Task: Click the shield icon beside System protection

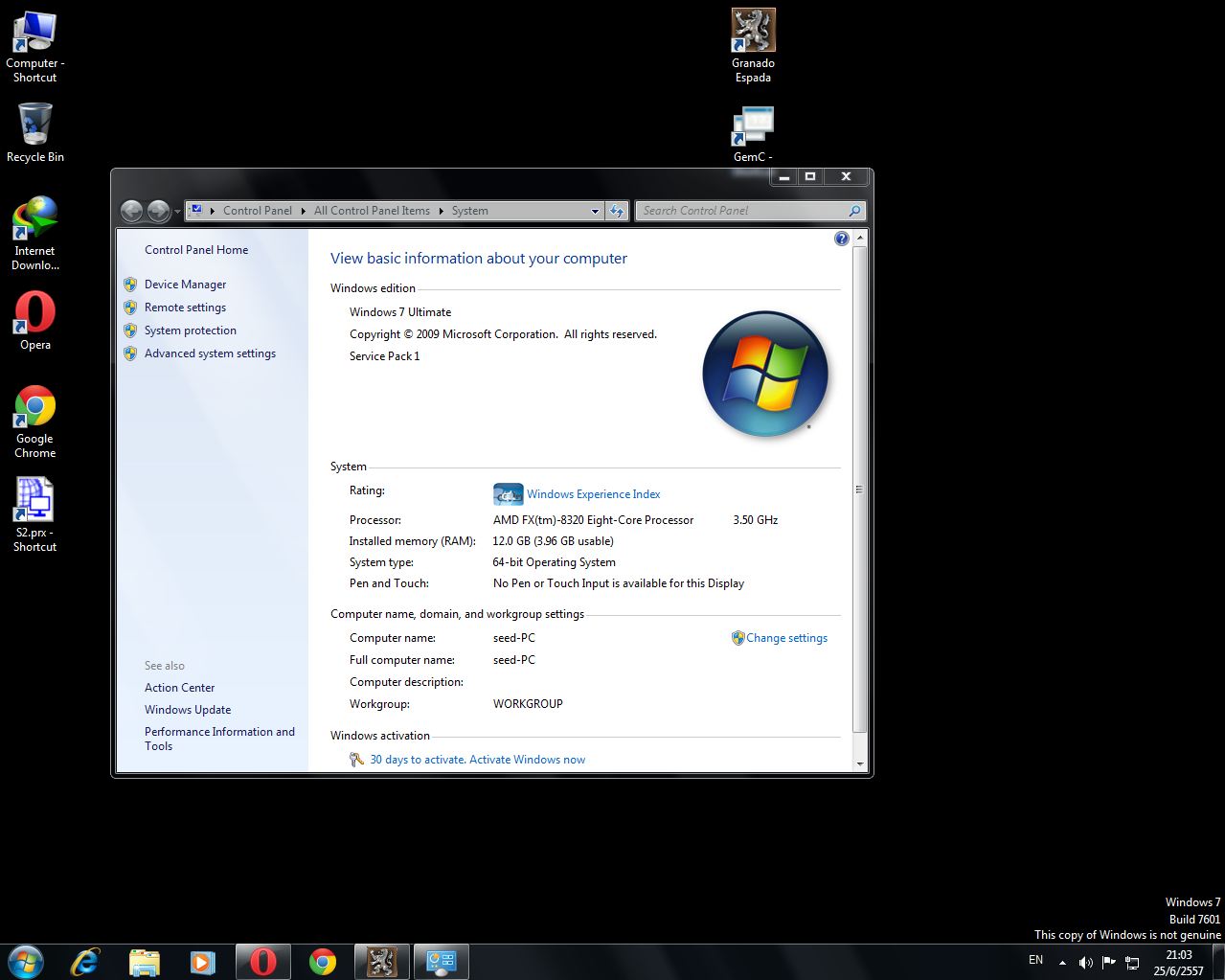Action: (130, 330)
